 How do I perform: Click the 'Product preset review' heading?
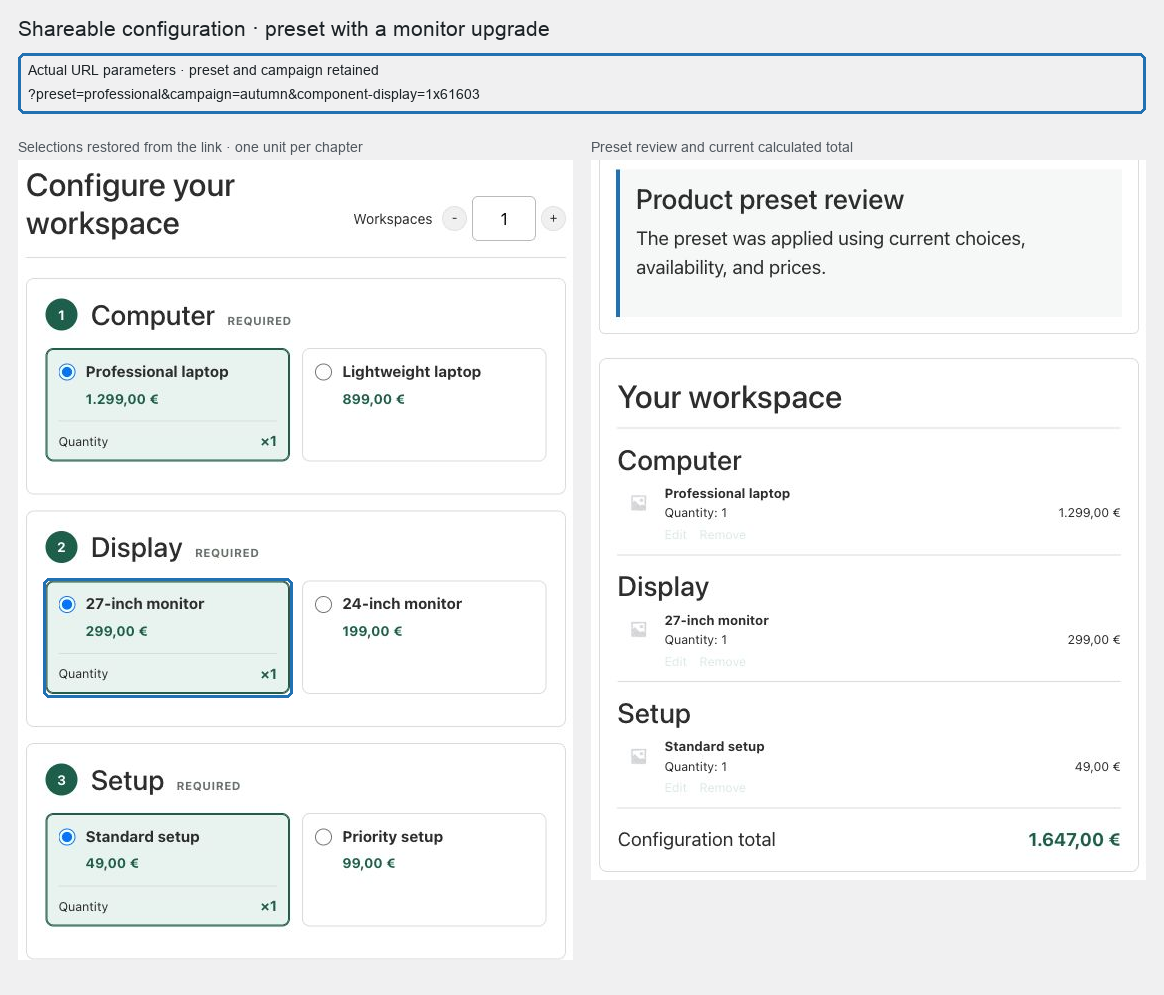(770, 200)
